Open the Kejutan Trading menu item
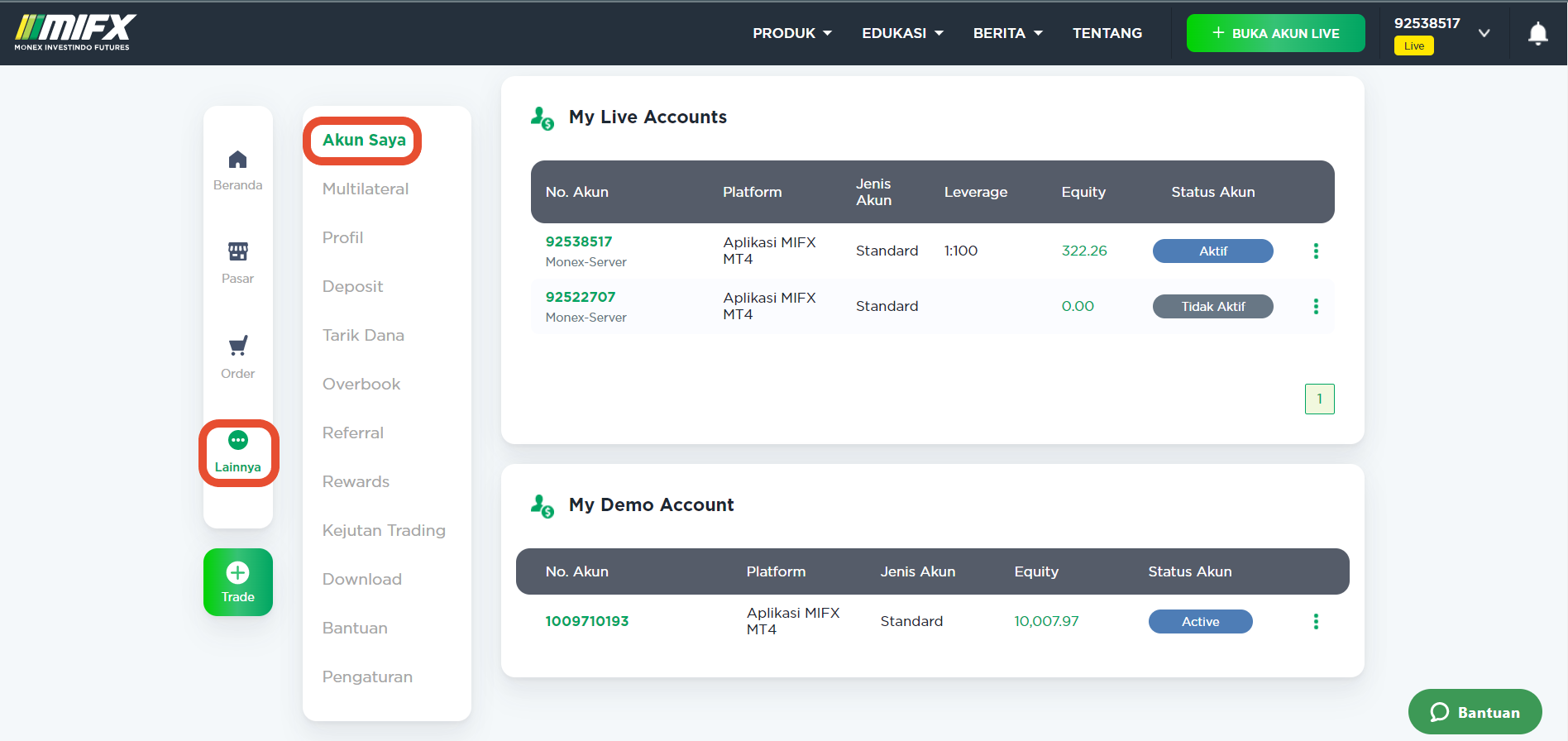This screenshot has width=1568, height=741. [384, 530]
